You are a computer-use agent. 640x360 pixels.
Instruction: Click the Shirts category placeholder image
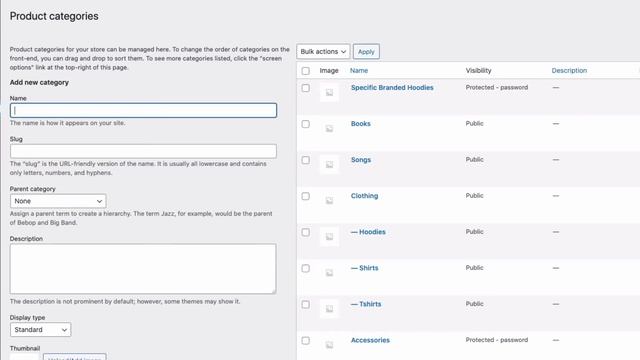pos(329,273)
